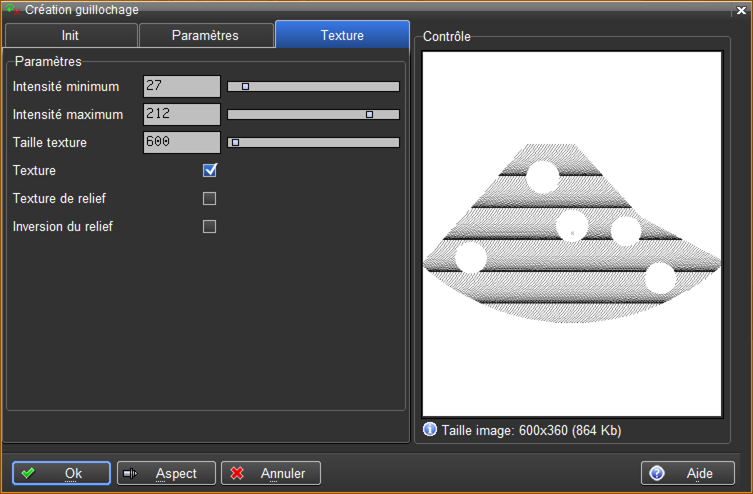Screen dimensions: 753x494
Task: Click the Intensité maximum slider handle
Action: (369, 114)
